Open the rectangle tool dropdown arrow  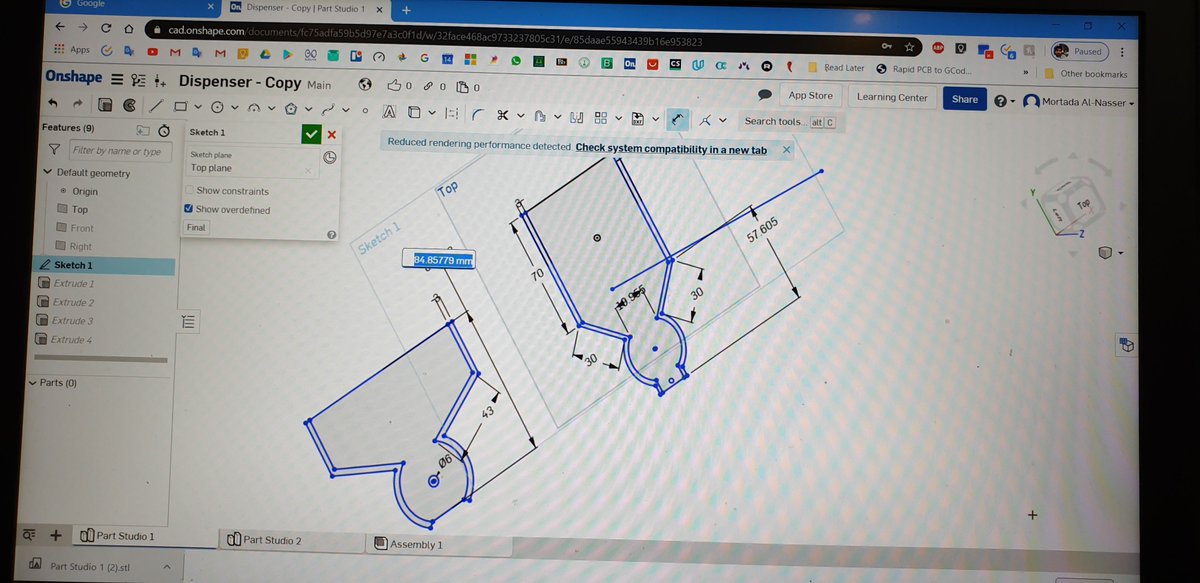tap(198, 107)
